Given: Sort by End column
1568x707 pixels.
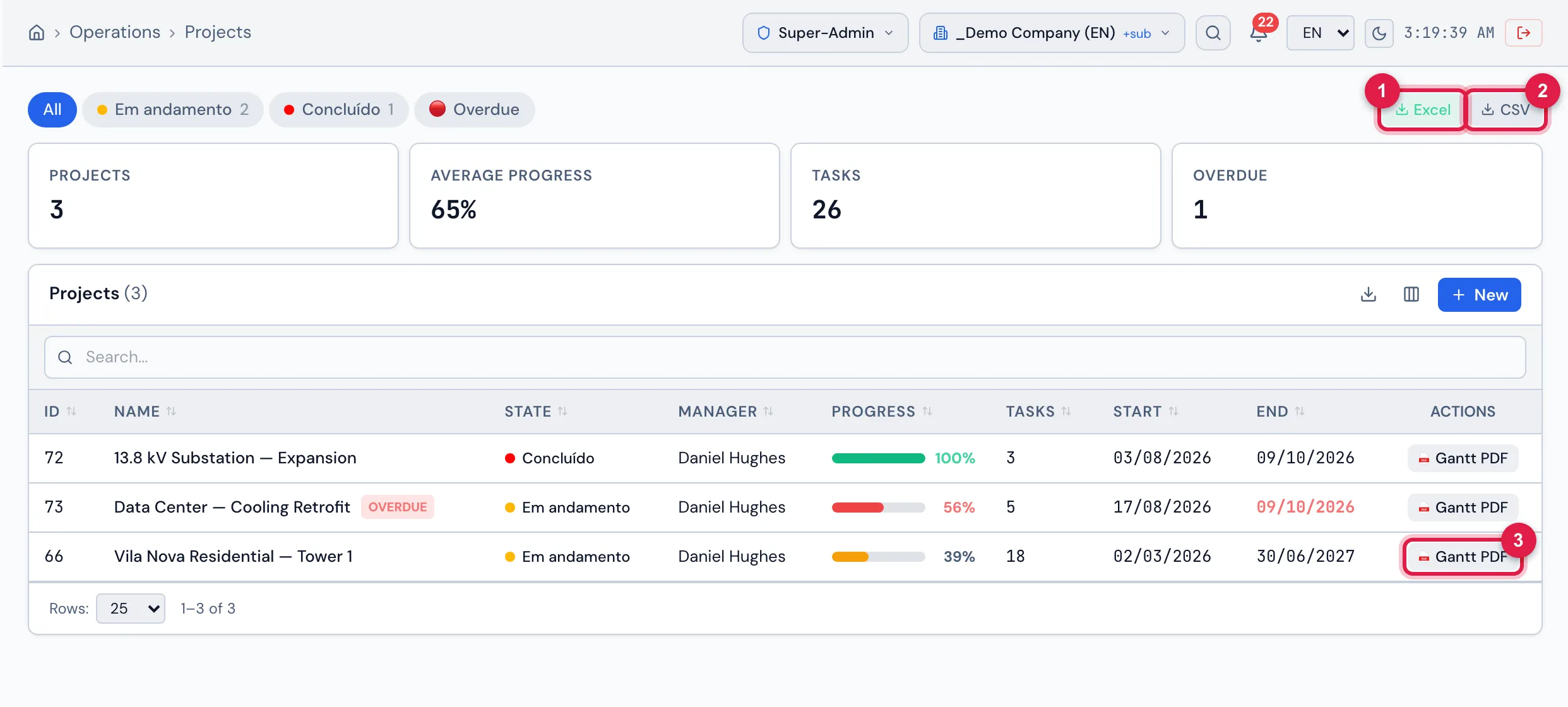Looking at the screenshot, I should pos(1280,412).
